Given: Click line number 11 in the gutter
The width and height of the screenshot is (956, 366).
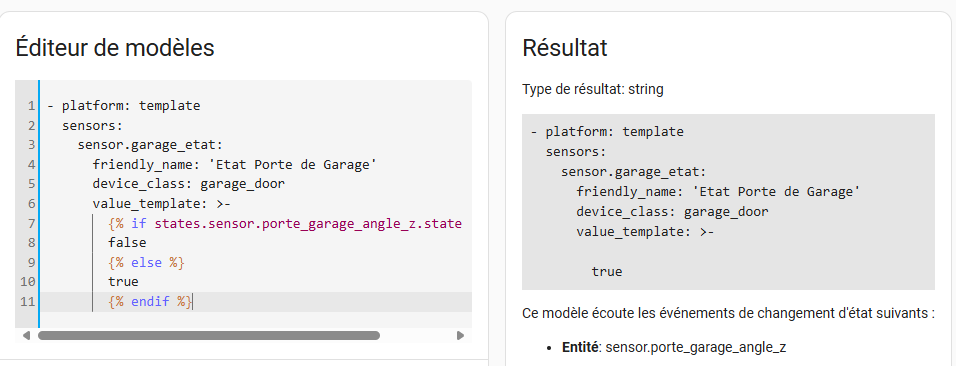Looking at the screenshot, I should pyautogui.click(x=28, y=301).
